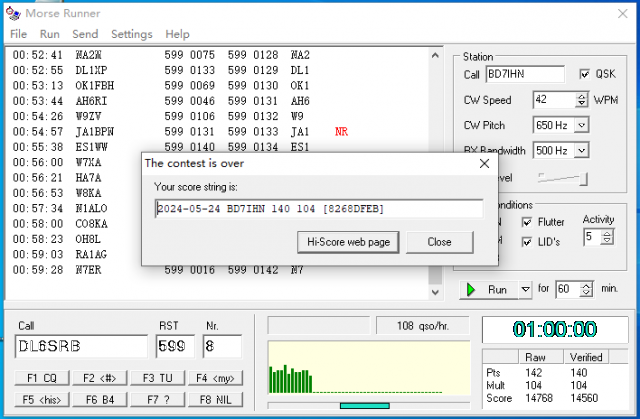The image size is (640, 419).
Task: Open the Help menu
Action: pyautogui.click(x=177, y=34)
